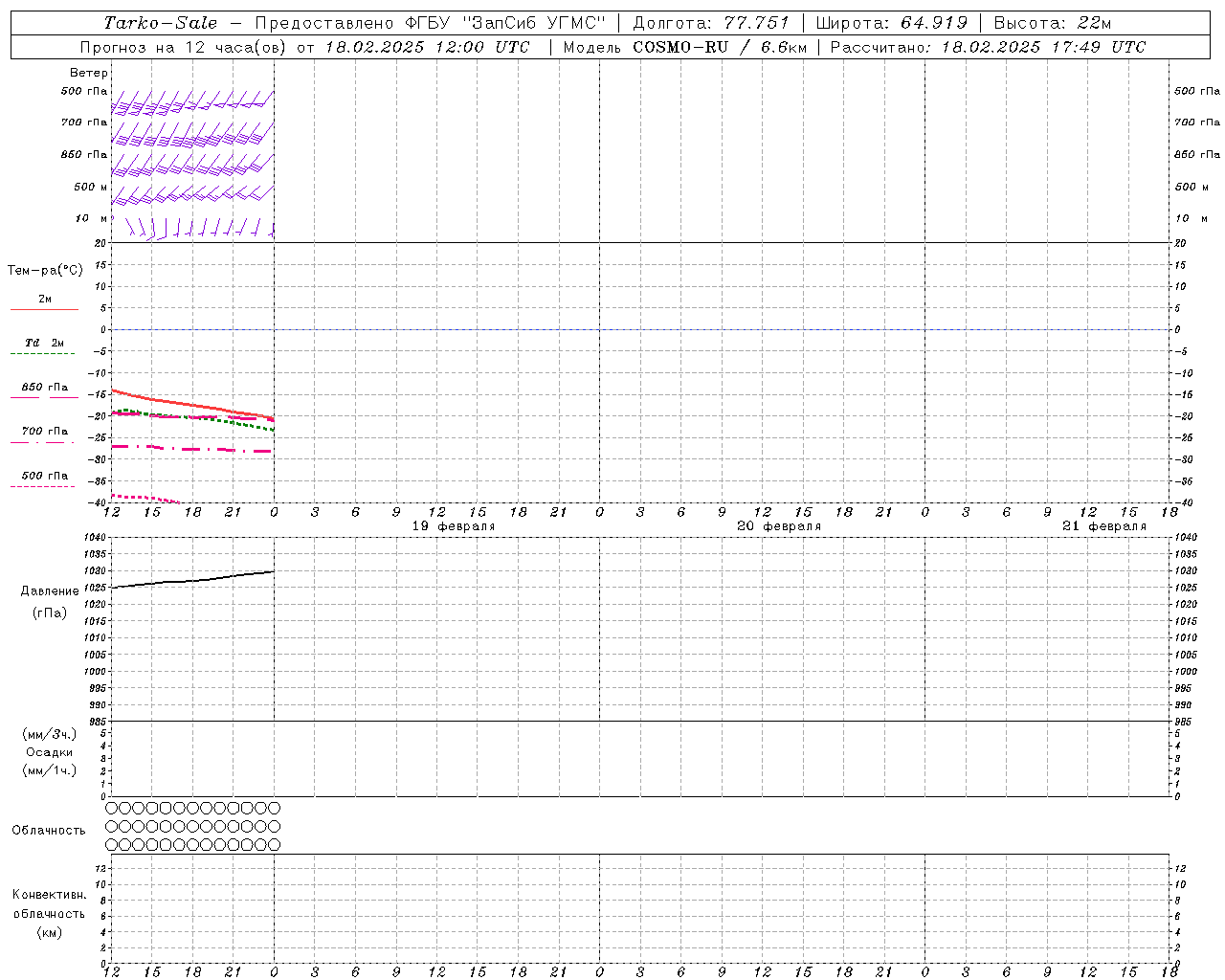The image size is (1225, 980).
Task: Click the '21 февраля' date label
Action: [1104, 526]
